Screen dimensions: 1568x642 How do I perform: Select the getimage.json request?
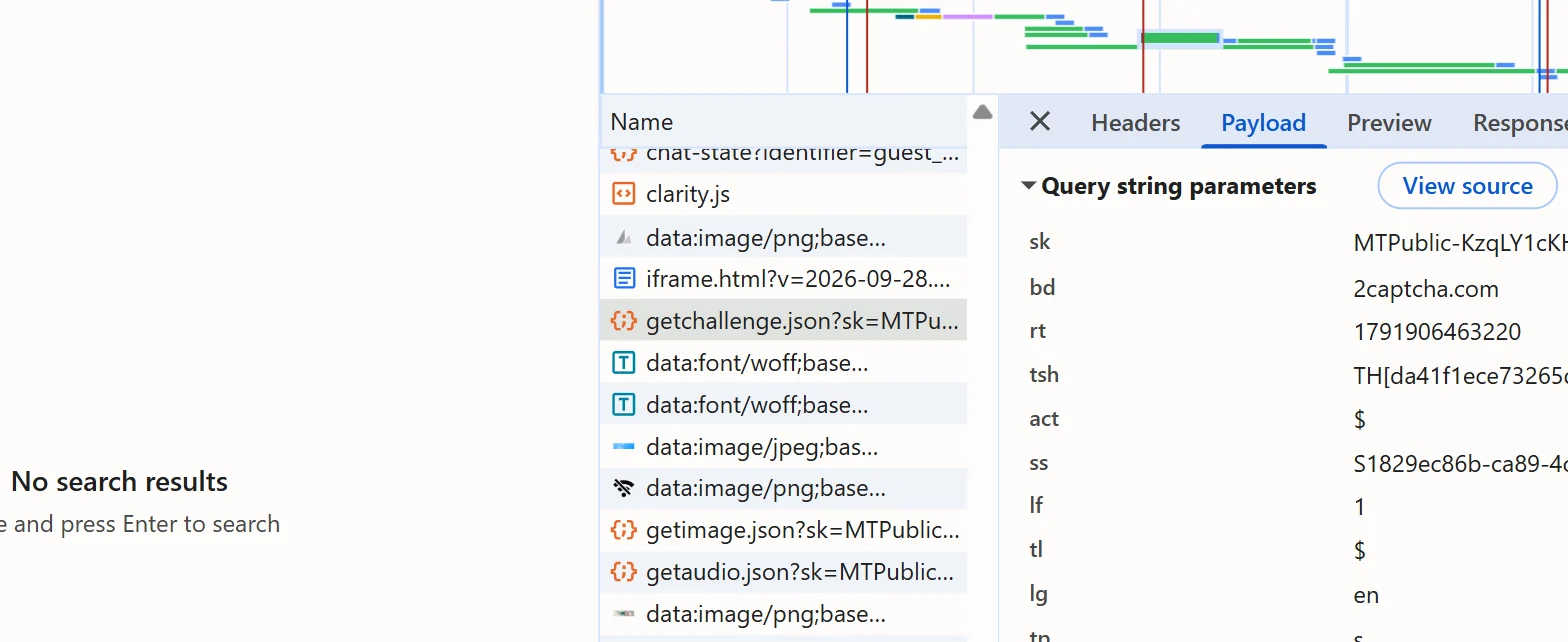783,530
